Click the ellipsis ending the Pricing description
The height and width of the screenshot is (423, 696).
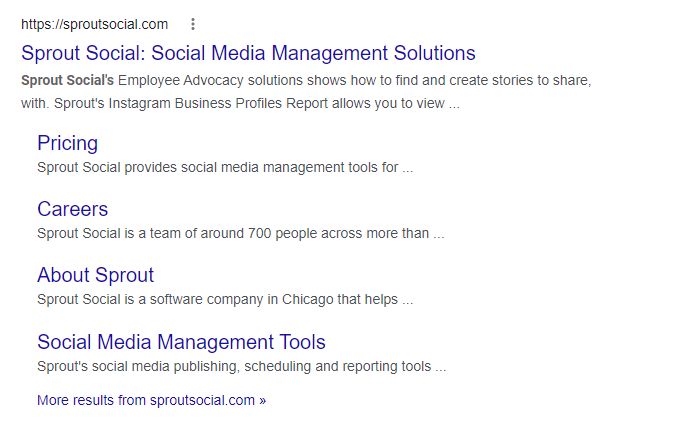coord(407,168)
